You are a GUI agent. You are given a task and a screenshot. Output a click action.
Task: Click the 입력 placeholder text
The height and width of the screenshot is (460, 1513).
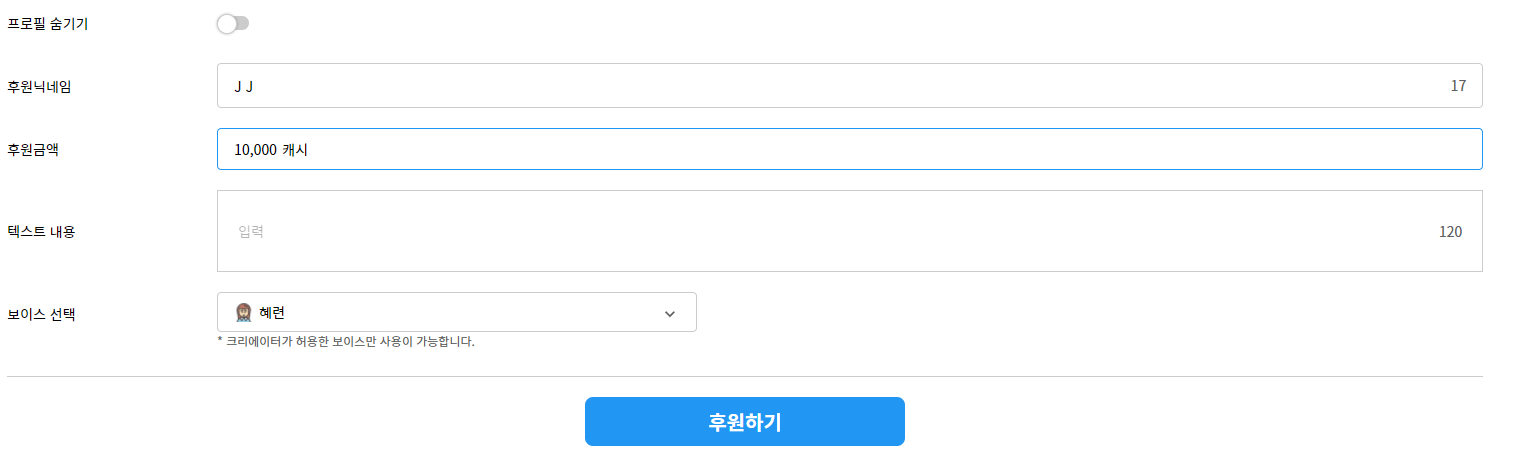pos(251,232)
